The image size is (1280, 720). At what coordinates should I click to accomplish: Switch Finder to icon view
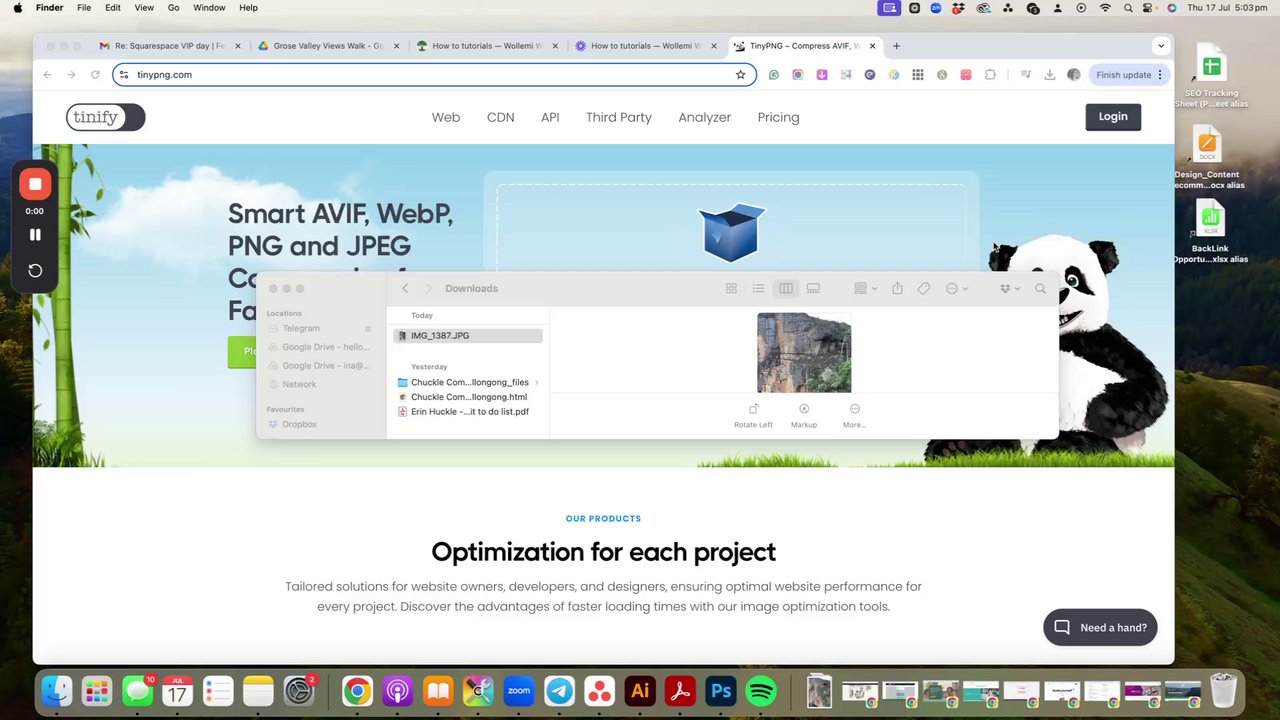click(731, 288)
